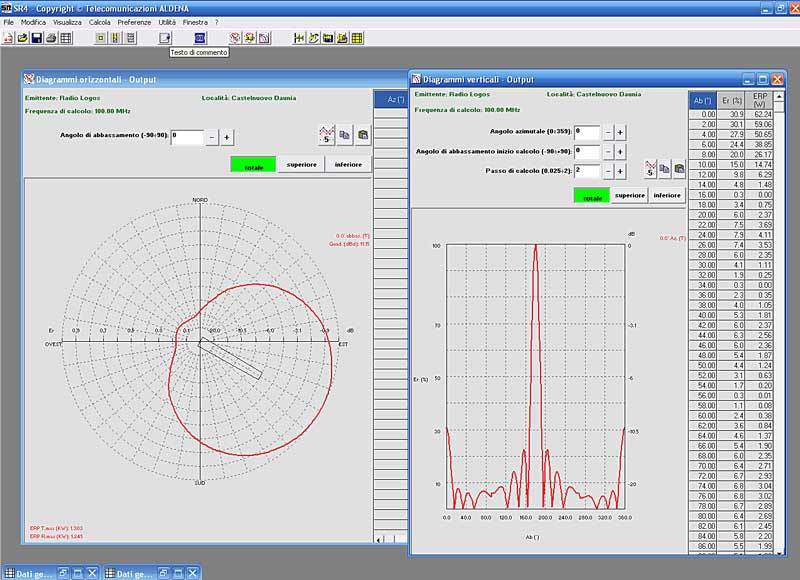
Task: Open the Calcola menu
Action: (x=100, y=21)
